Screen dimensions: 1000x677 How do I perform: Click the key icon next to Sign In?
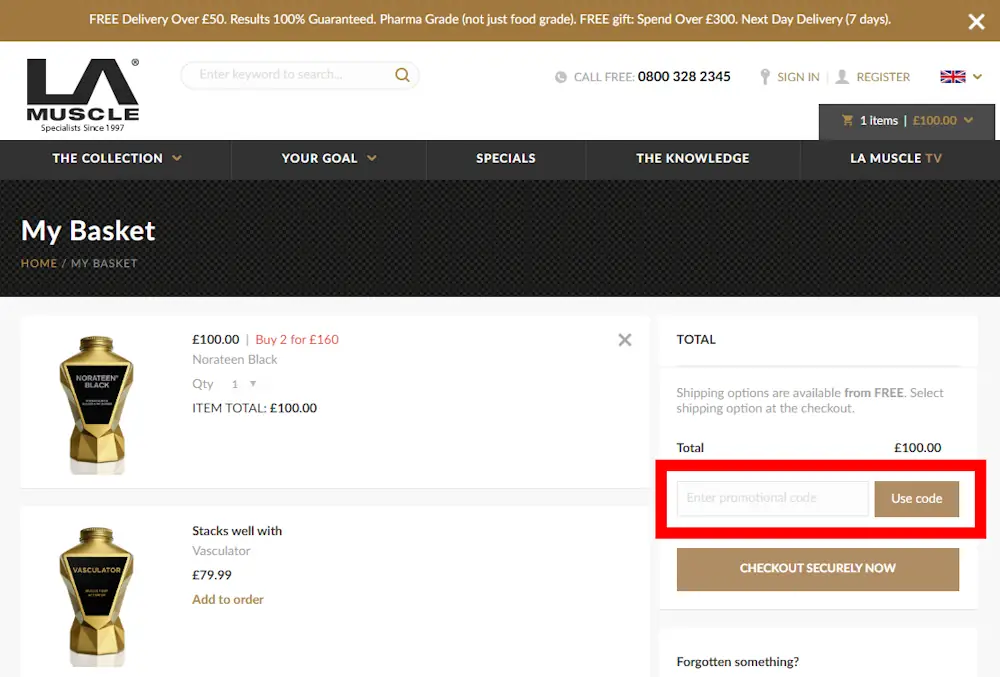point(765,77)
